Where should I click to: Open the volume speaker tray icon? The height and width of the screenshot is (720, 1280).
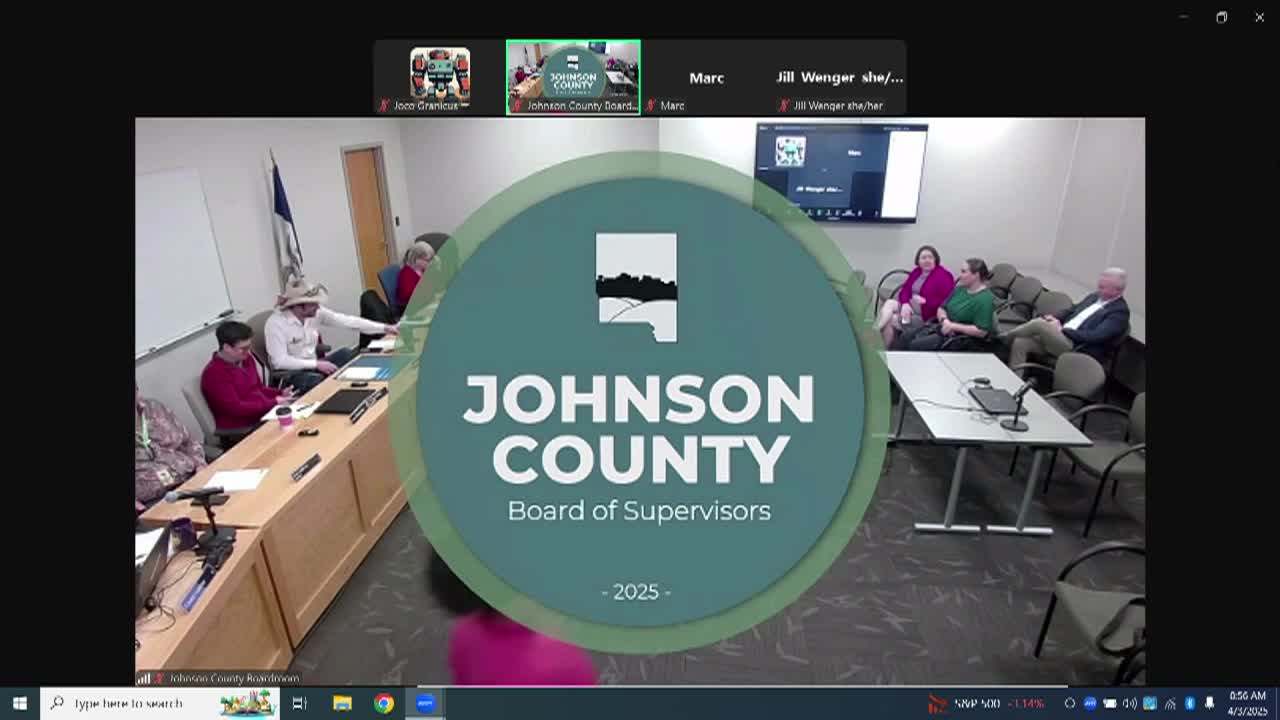1130,703
